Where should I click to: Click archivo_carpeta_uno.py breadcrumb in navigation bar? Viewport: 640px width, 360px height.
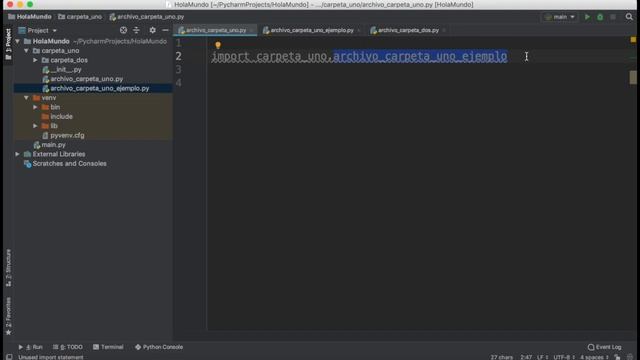point(147,17)
